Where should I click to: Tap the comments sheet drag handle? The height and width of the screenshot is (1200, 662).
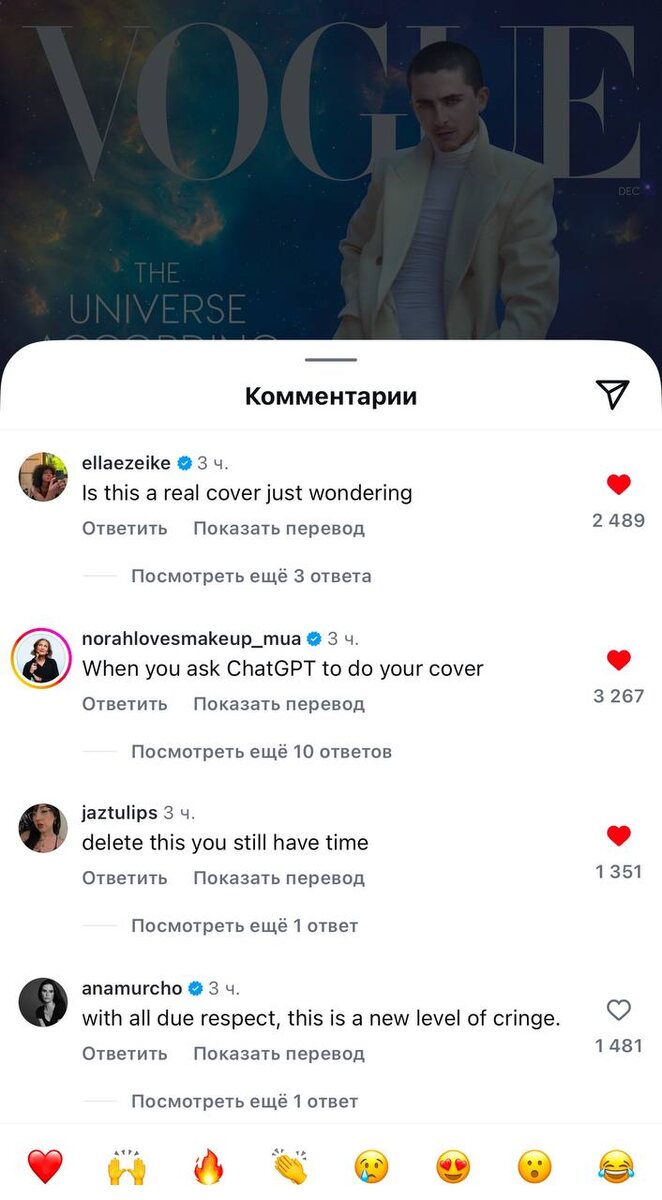(x=331, y=360)
